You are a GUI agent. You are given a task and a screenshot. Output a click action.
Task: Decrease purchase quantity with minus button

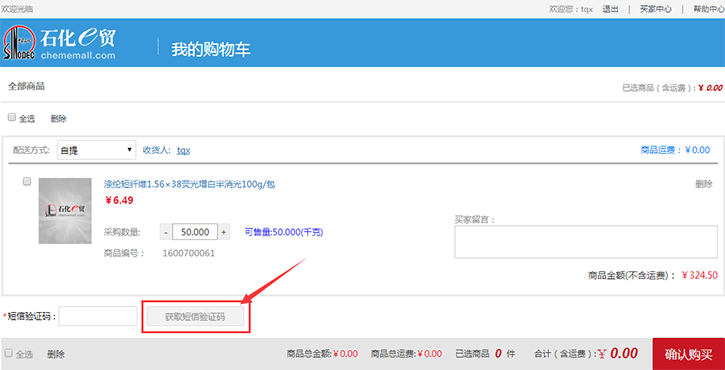click(166, 232)
